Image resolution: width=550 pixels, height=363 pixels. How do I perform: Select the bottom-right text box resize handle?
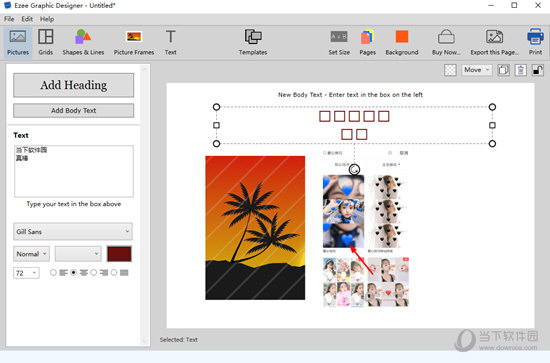[492, 143]
